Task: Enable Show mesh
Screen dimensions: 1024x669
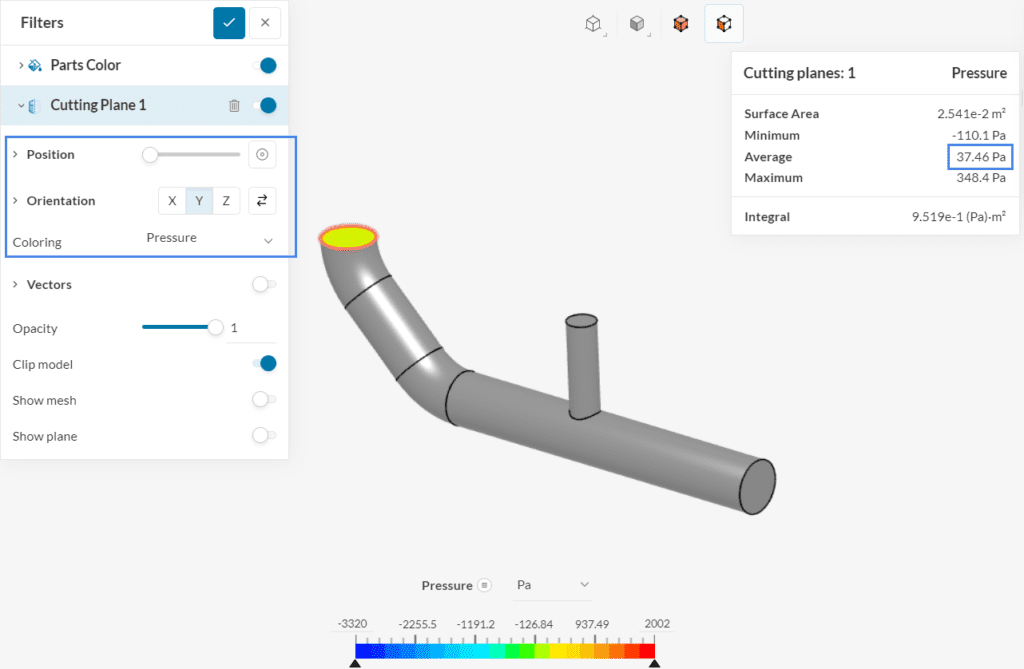Action: click(263, 399)
